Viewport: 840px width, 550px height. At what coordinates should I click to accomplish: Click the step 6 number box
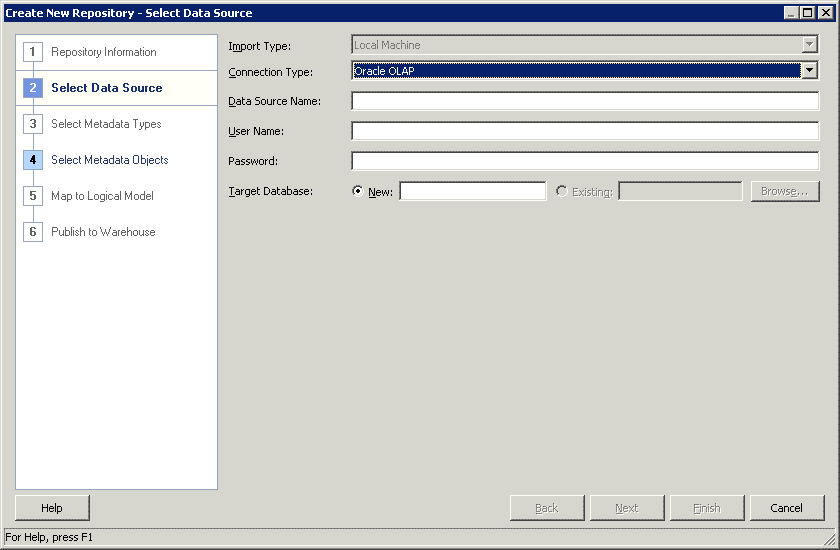point(33,232)
